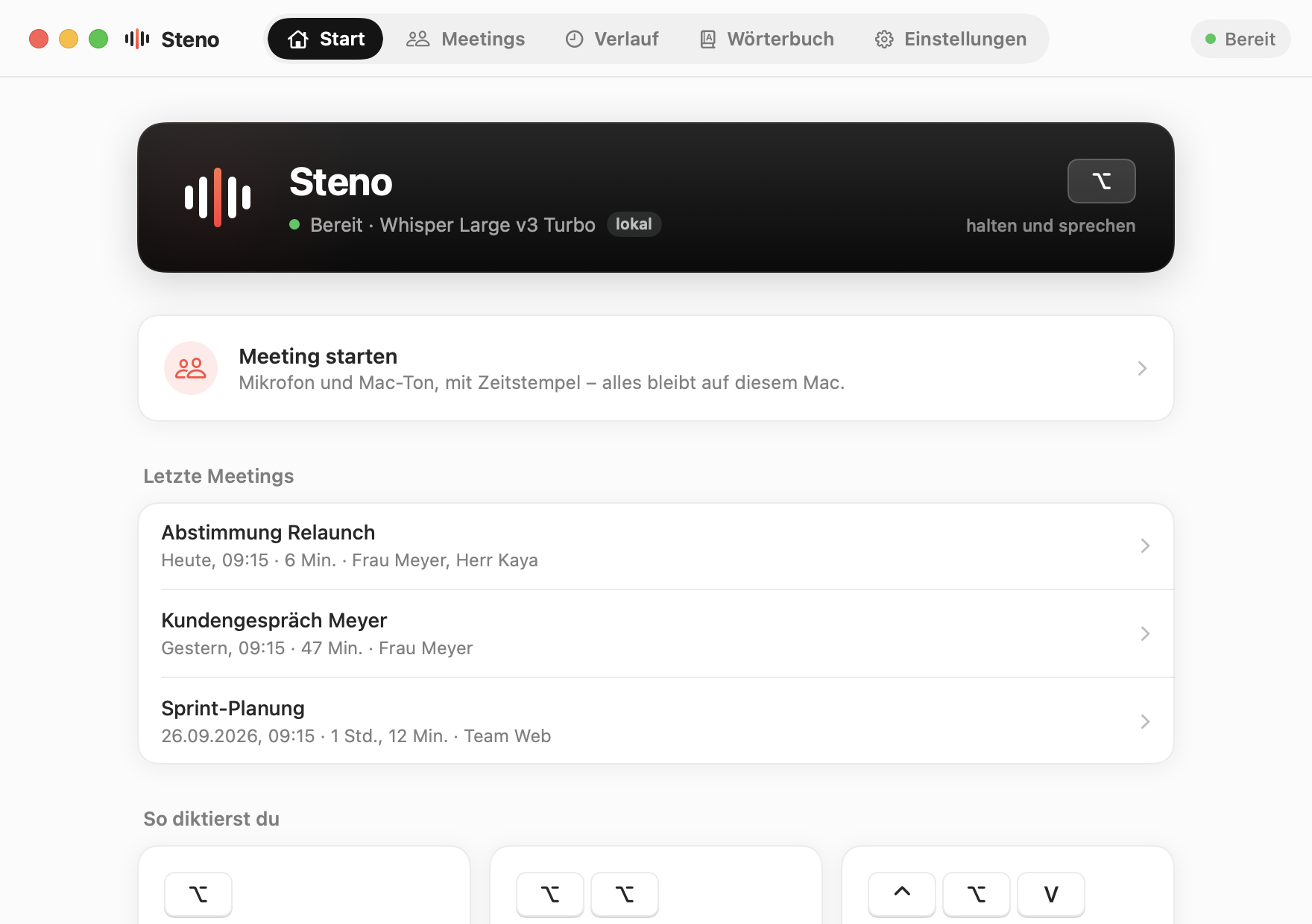The image size is (1312, 924).
Task: Click the single Option key in first dictation card
Action: pos(198,894)
